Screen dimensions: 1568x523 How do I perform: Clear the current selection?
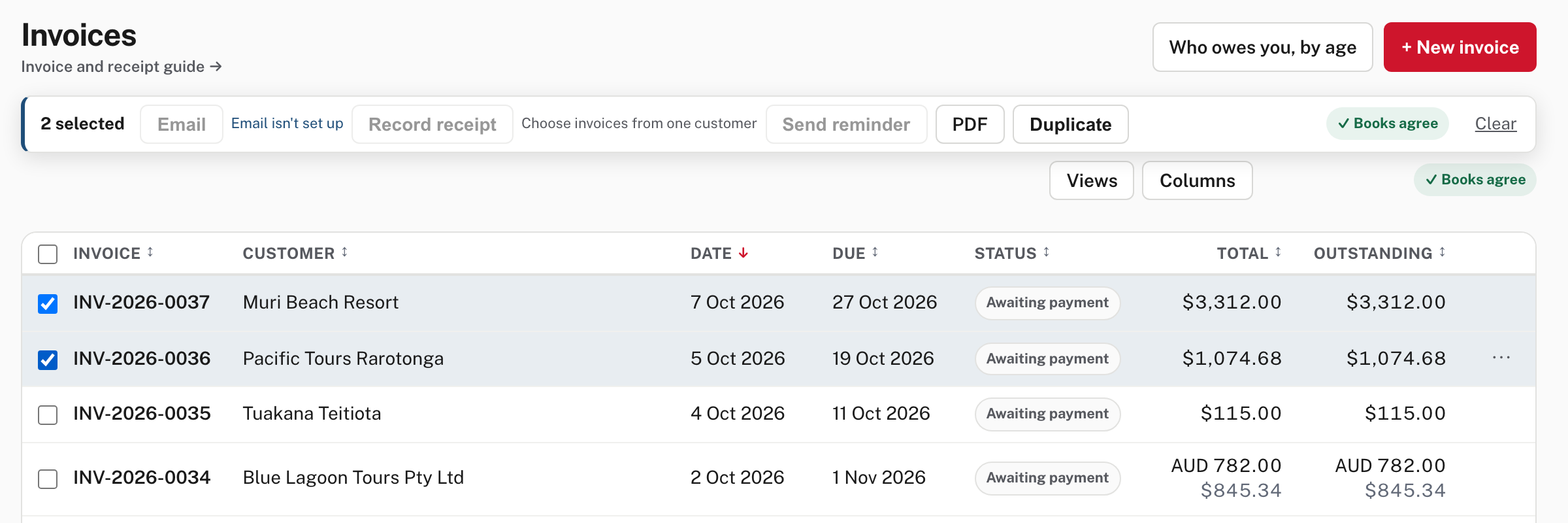tap(1495, 124)
